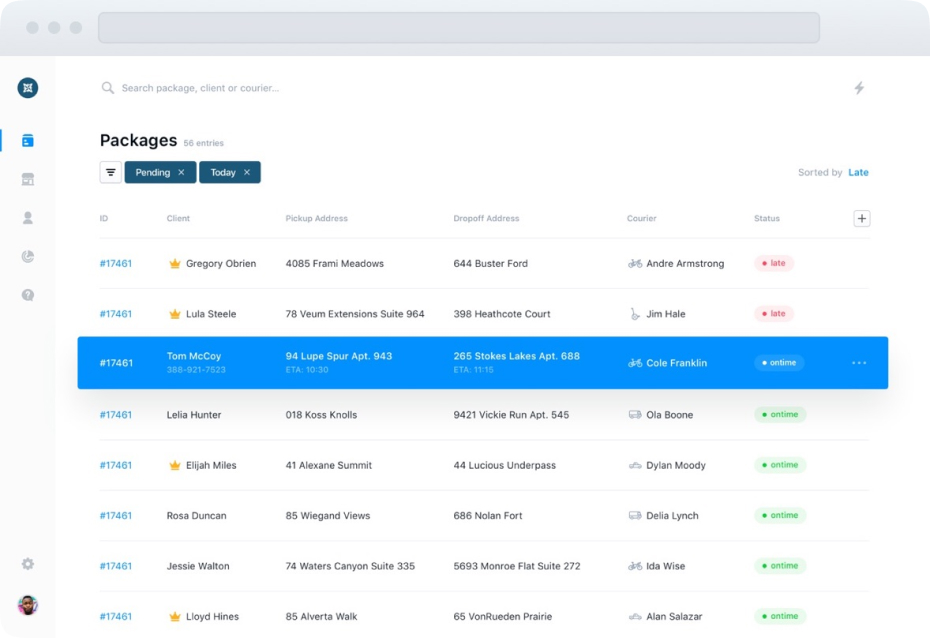Open user profile avatar in sidebar
Screen dimensions: 930x638
[28, 605]
